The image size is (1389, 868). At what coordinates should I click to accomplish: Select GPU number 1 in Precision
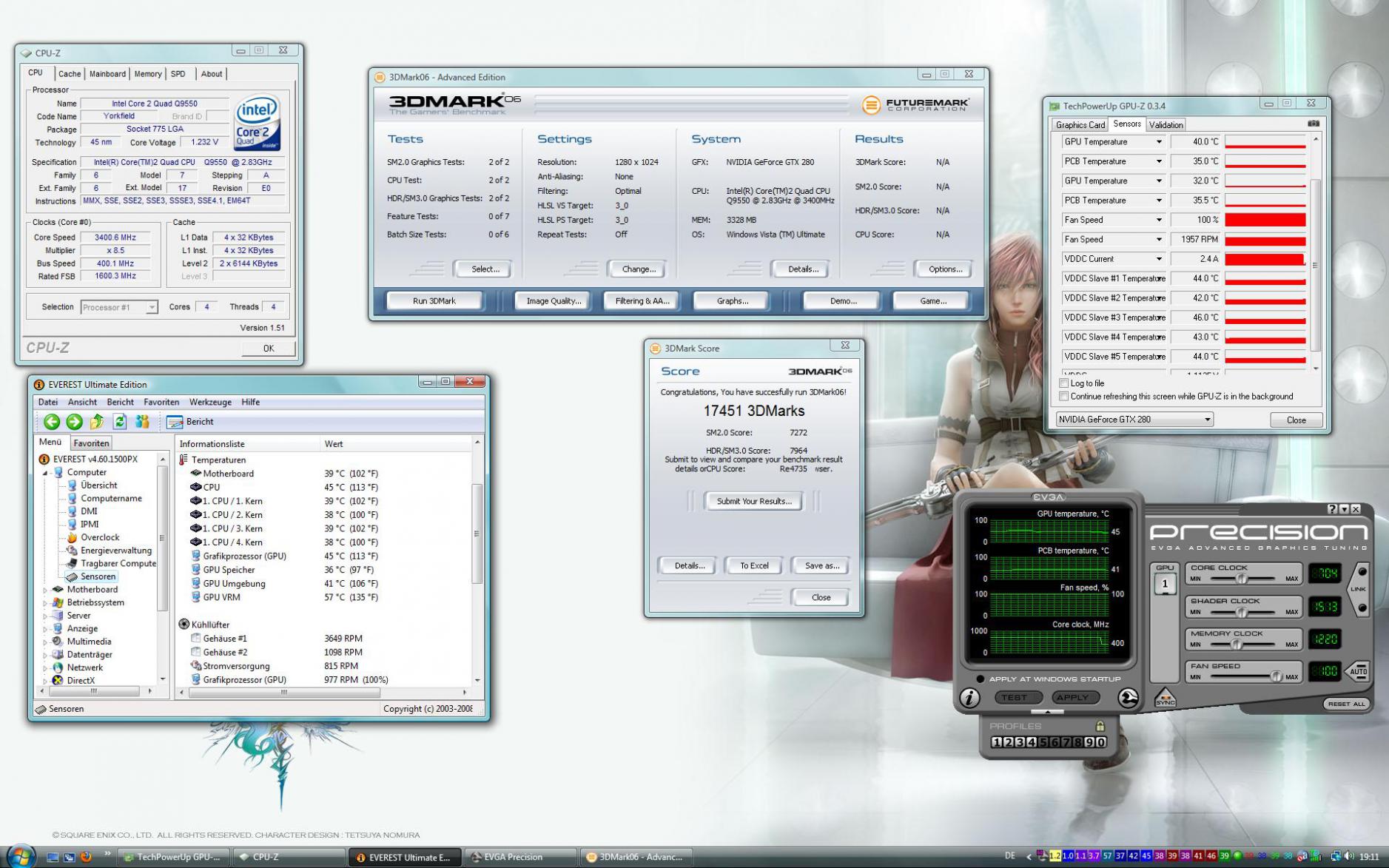click(x=1165, y=584)
